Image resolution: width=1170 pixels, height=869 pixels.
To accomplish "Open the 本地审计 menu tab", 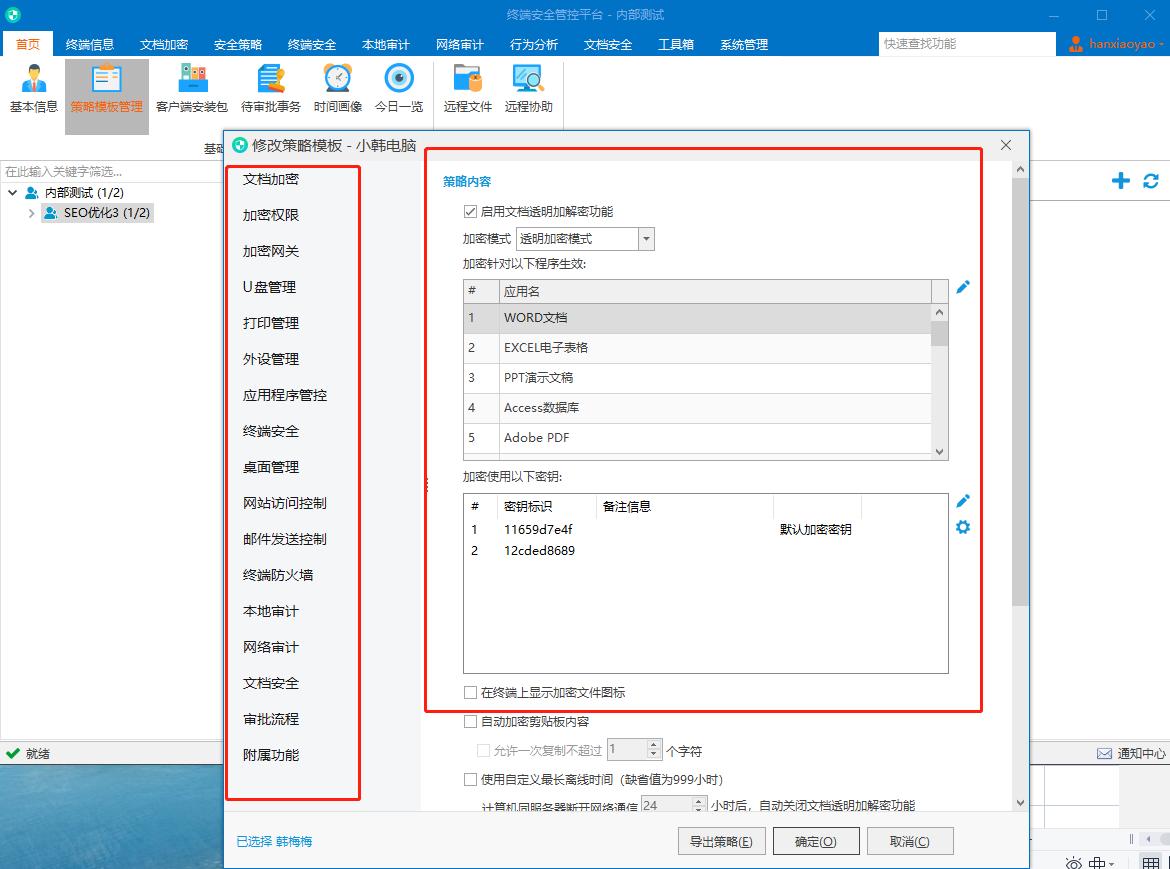I will pyautogui.click(x=385, y=44).
